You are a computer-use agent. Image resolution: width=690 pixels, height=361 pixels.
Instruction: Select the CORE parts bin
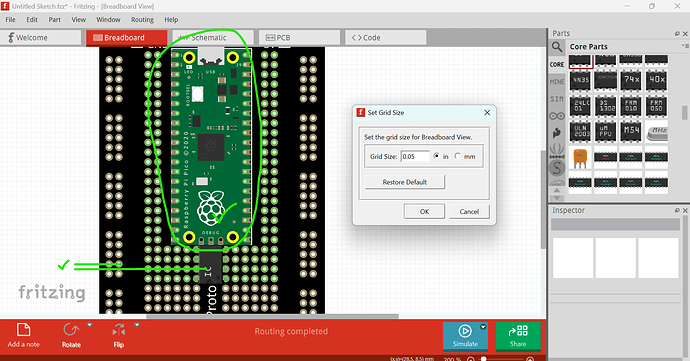[x=557, y=64]
